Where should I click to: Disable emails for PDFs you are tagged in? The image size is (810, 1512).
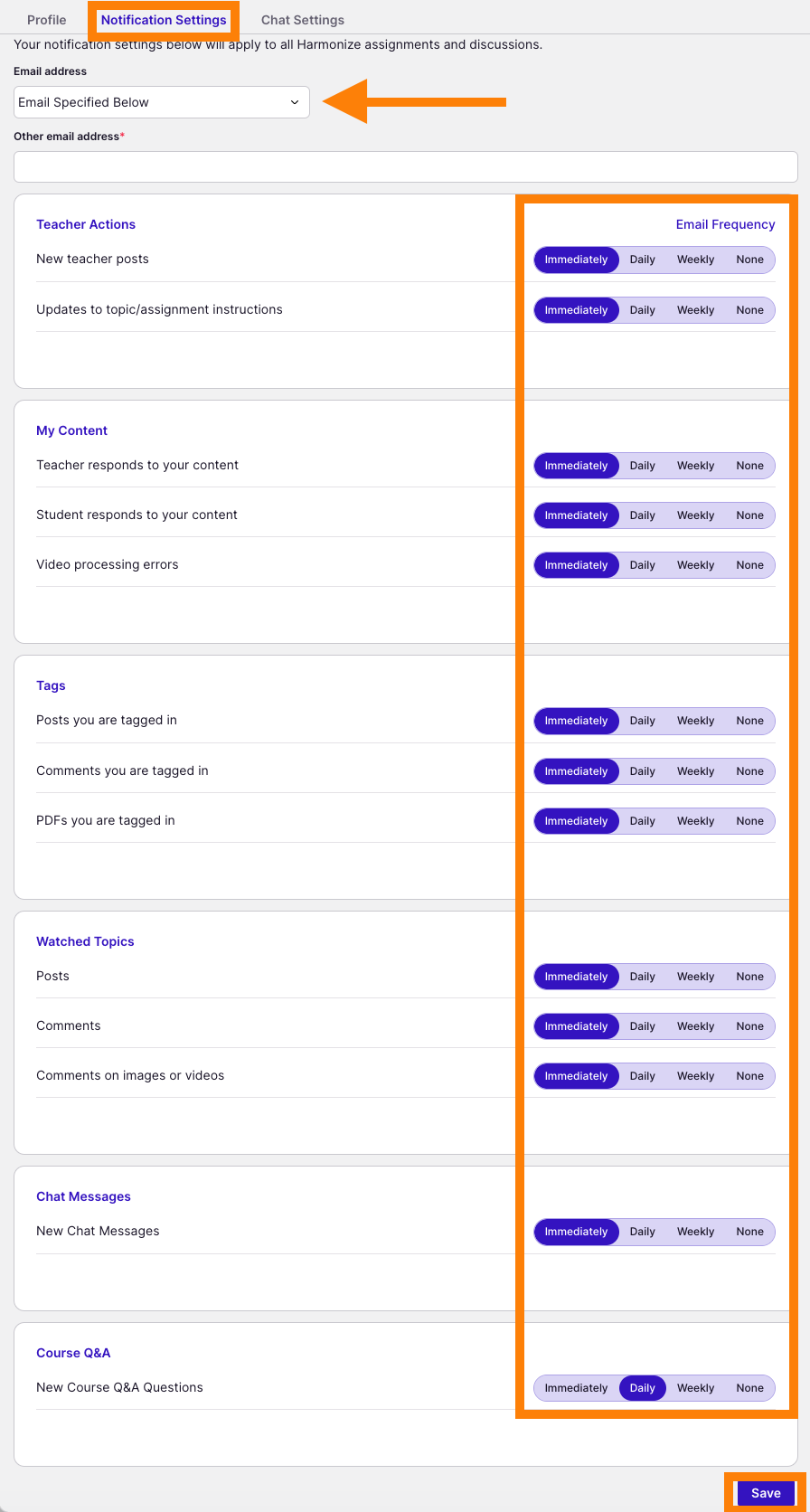point(749,821)
